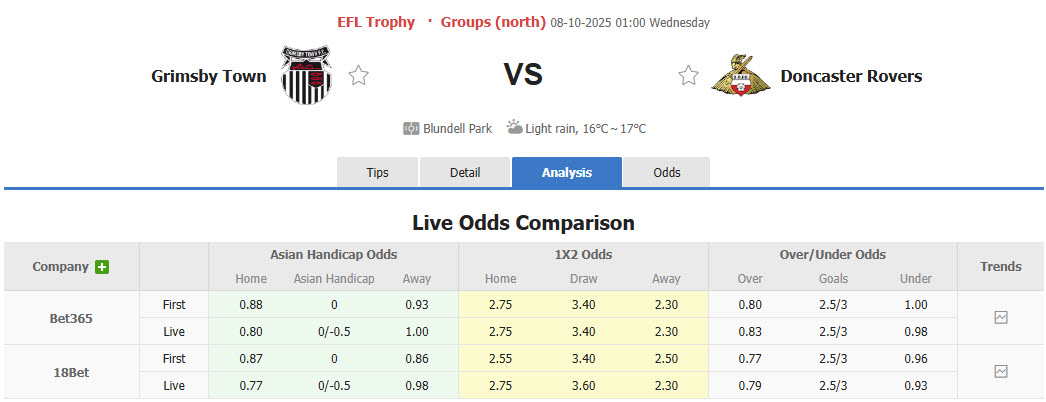Switch to the Detail tab
Viewport: 1046px width, 402px height.
click(x=465, y=173)
